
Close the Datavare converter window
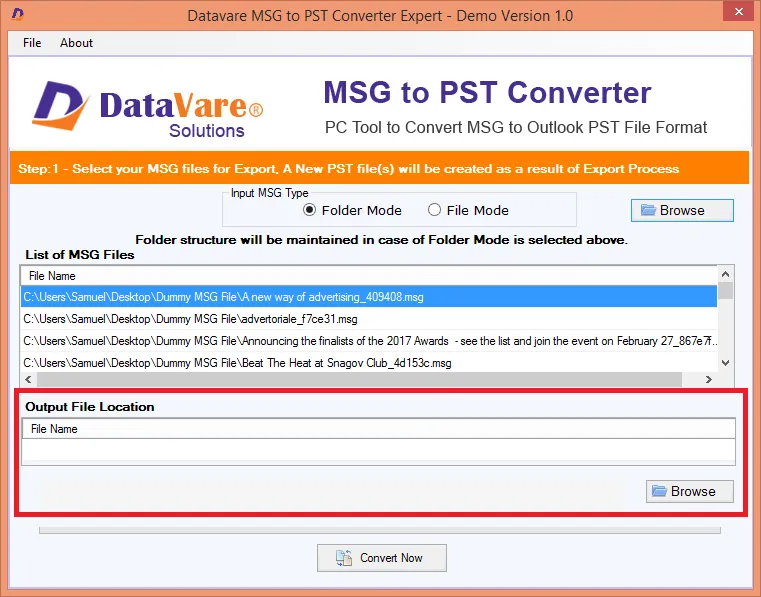point(738,11)
